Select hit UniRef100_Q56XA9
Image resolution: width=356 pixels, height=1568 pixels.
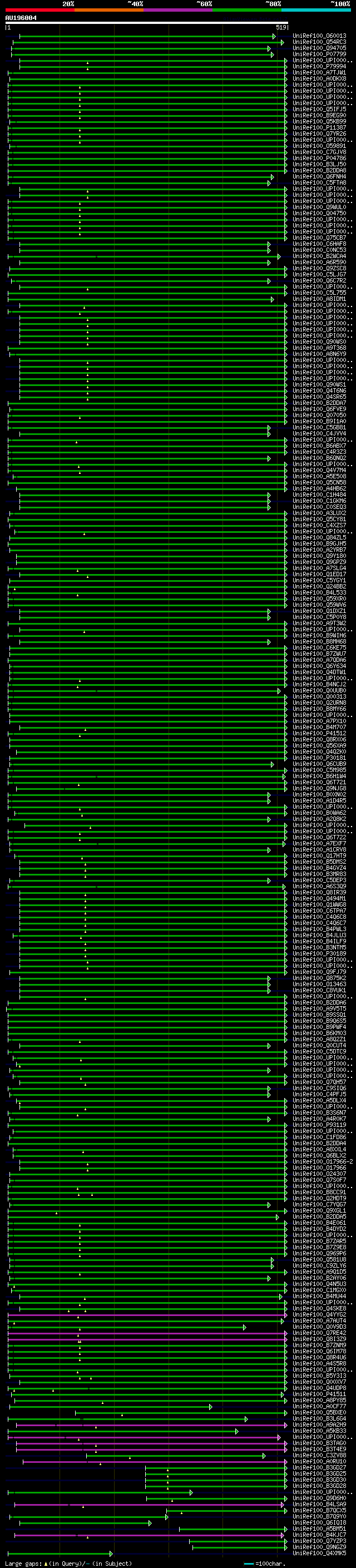319,746
